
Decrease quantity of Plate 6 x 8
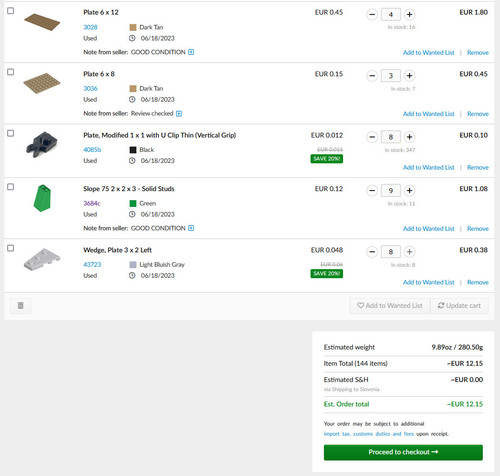point(372,76)
